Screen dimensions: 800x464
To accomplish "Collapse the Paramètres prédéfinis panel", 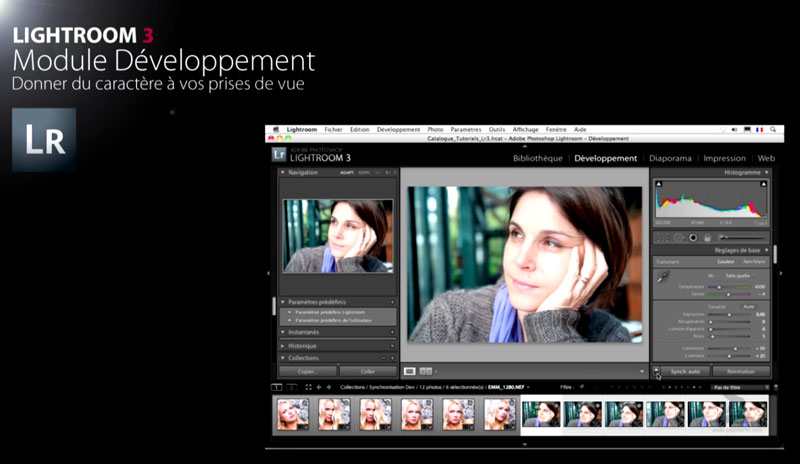I will 283,302.
